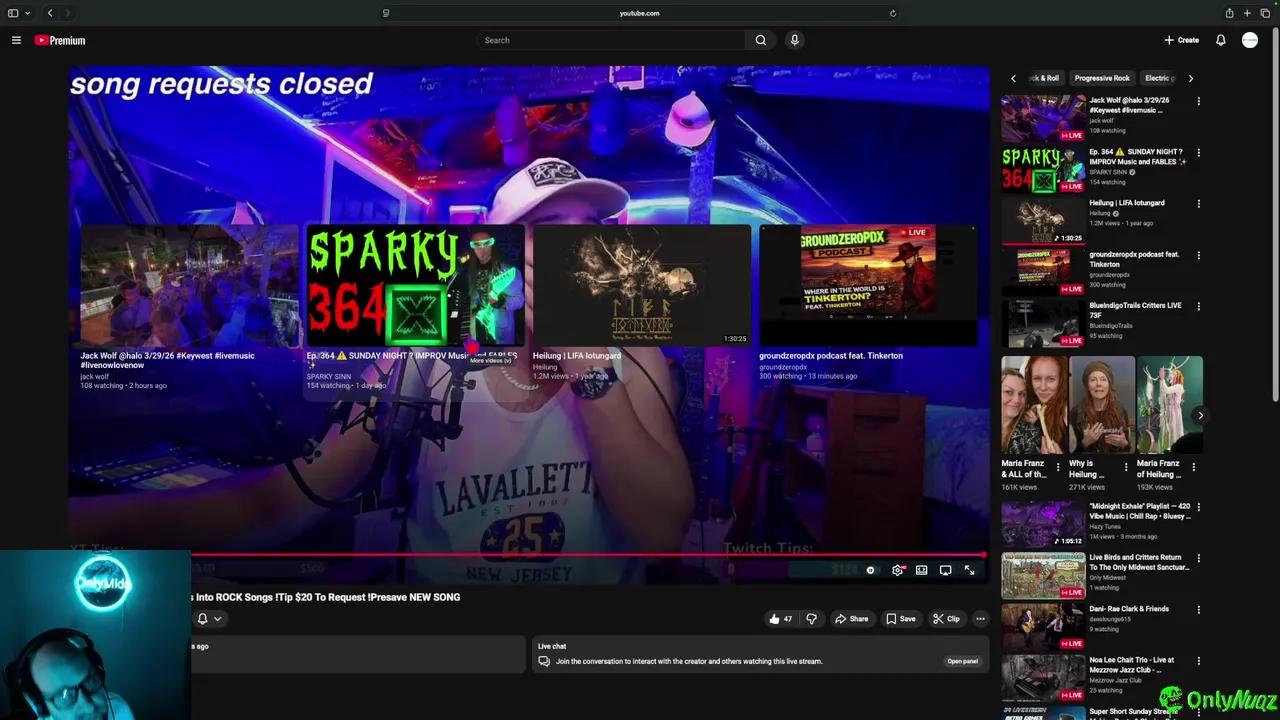The width and height of the screenshot is (1280, 720).
Task: Open 'Dani- Rae Clark & Friends' title
Action: [x=1129, y=608]
